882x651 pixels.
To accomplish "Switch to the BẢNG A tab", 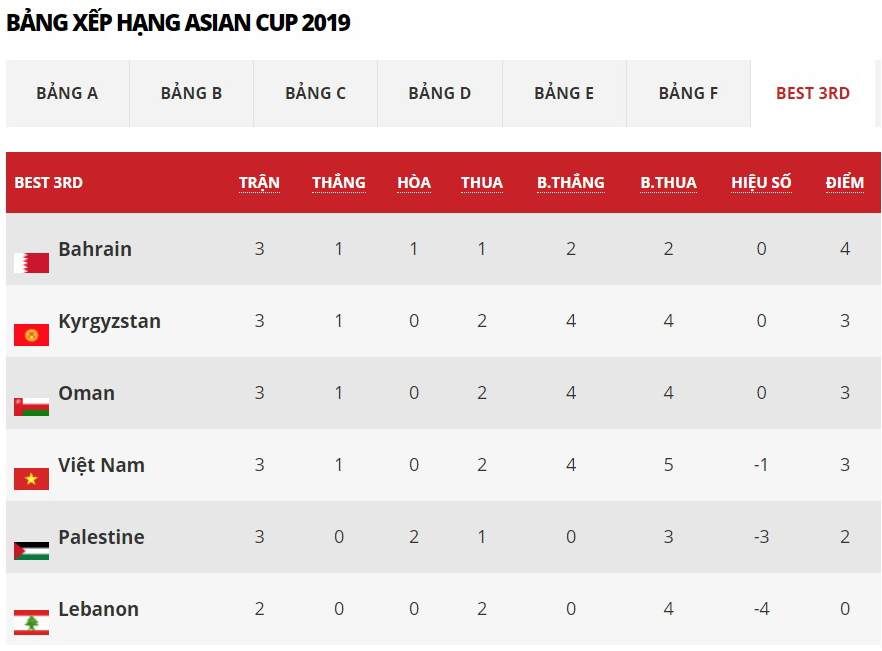I will [68, 93].
